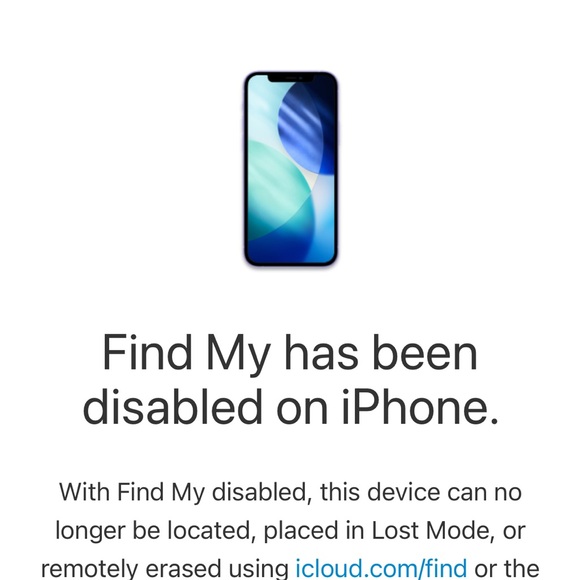The width and height of the screenshot is (580, 580).
Task: Click the word "disabled" in the heading
Action: (x=173, y=407)
